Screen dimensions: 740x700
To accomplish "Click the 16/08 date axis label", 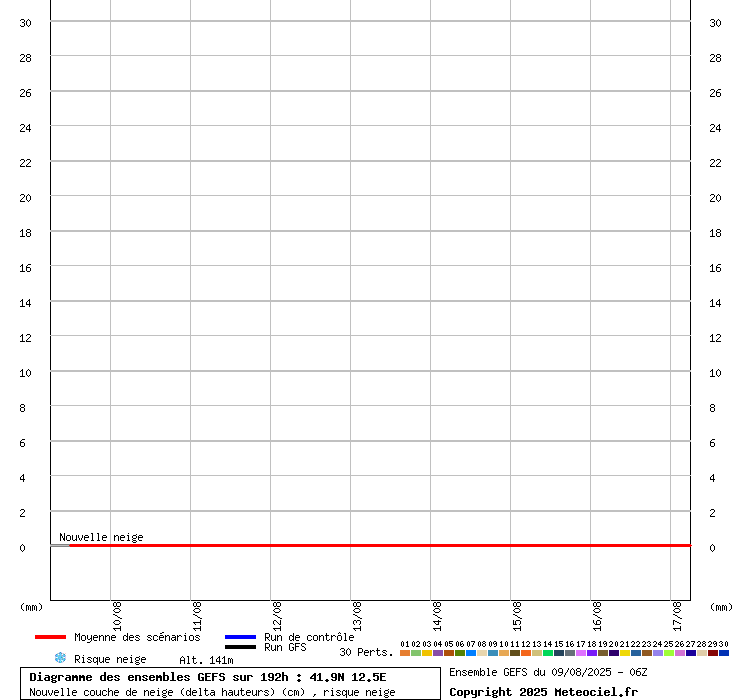I will point(597,616).
